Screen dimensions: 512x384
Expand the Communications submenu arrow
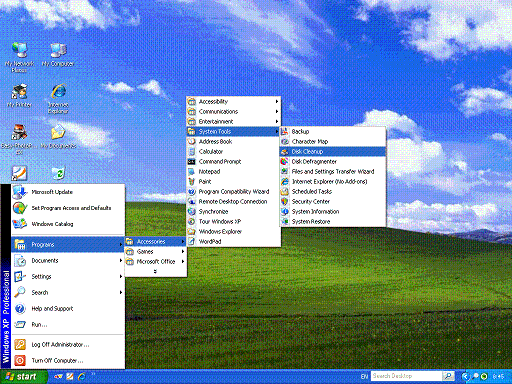[277, 111]
